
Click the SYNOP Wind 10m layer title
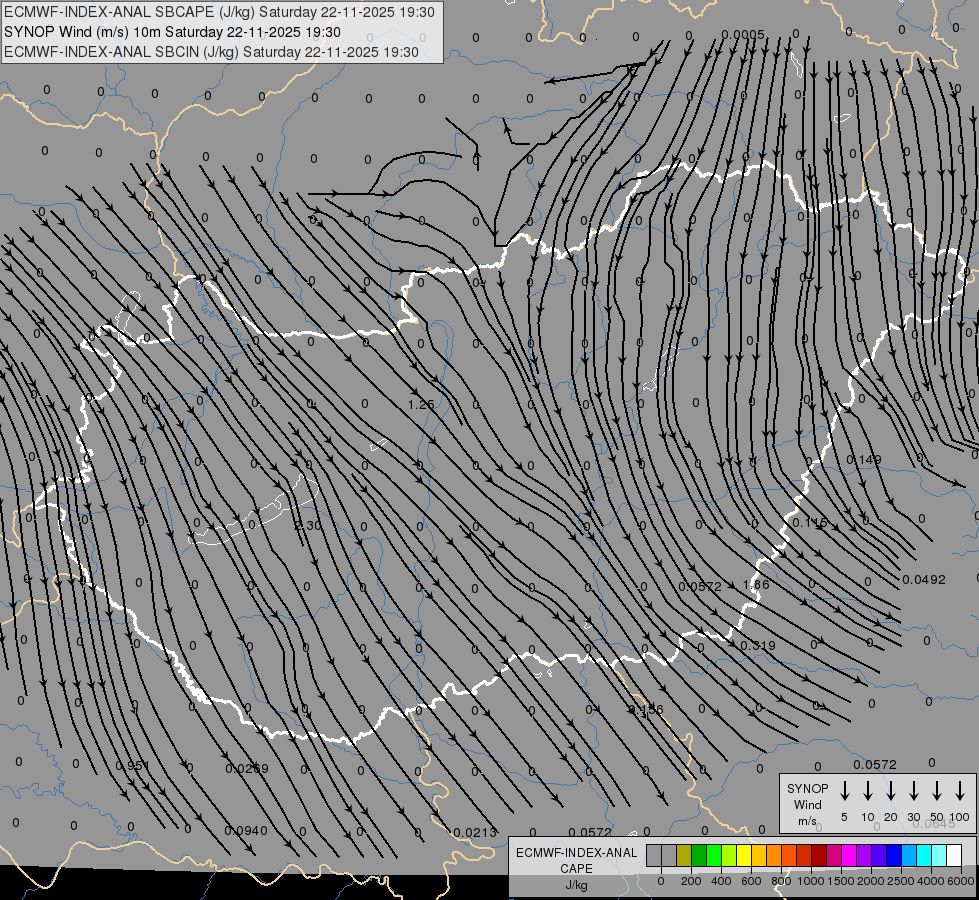coord(179,32)
